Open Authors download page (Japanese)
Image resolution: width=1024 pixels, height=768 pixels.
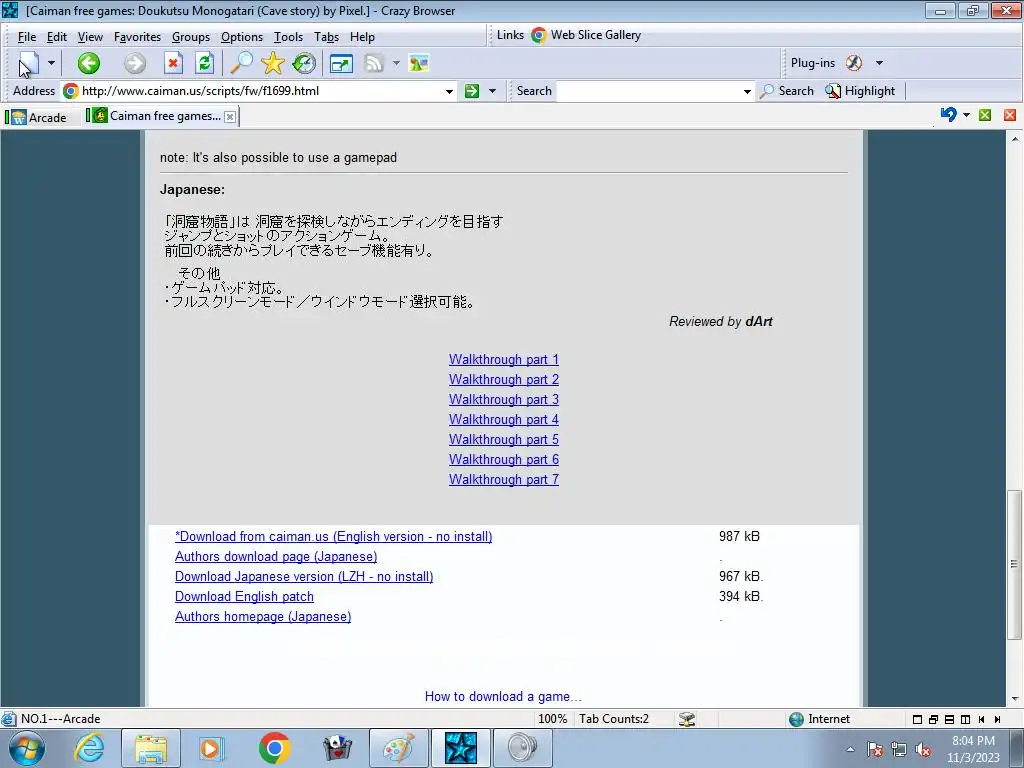click(276, 556)
